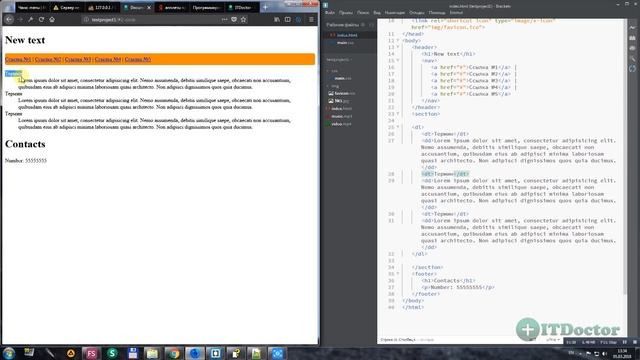The image size is (640, 360).
Task: Fold the section tag at line 23
Action: click(x=398, y=114)
